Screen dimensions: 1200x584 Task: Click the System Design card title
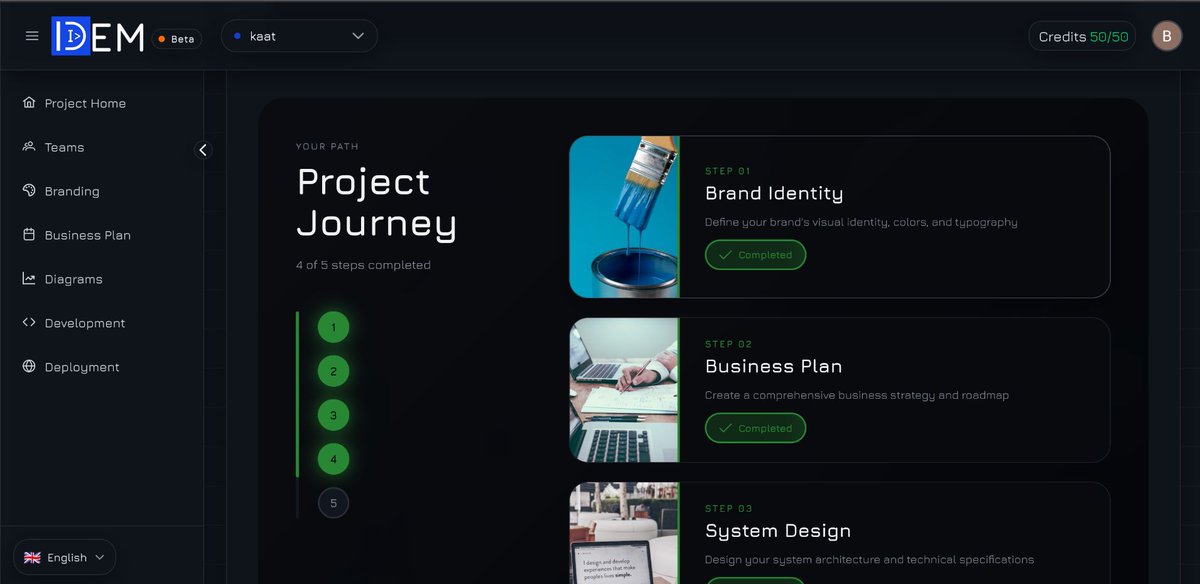(x=778, y=531)
